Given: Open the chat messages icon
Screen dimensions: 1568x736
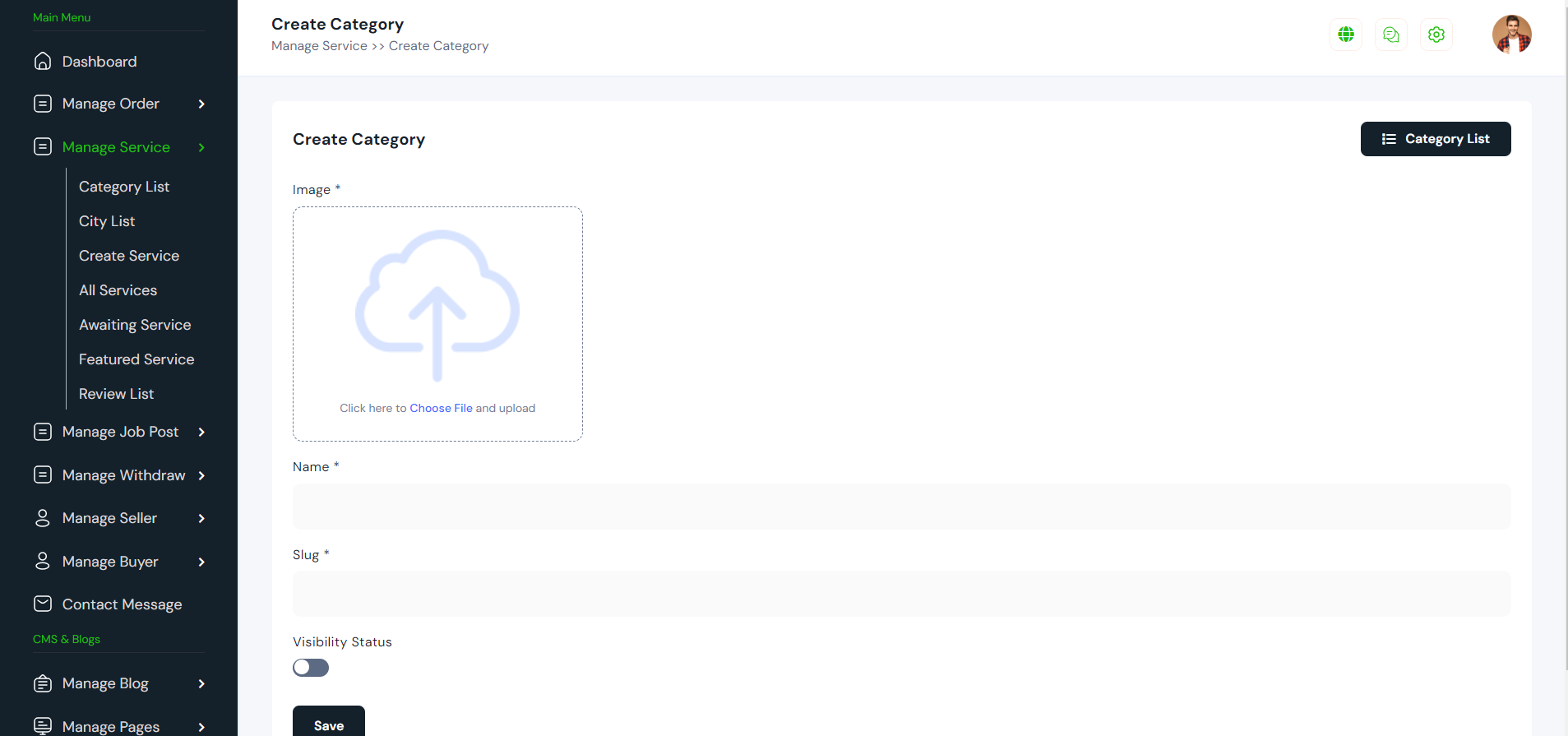Looking at the screenshot, I should click(x=1391, y=35).
